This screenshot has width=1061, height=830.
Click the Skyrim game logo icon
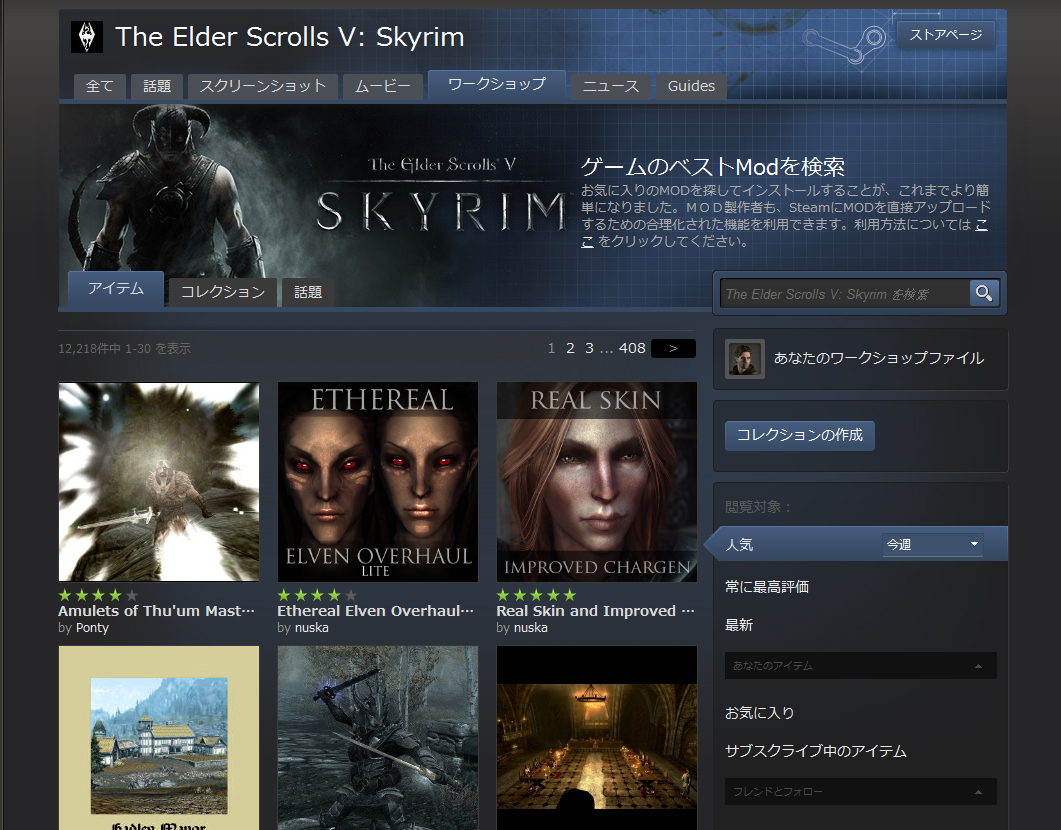pyautogui.click(x=87, y=37)
